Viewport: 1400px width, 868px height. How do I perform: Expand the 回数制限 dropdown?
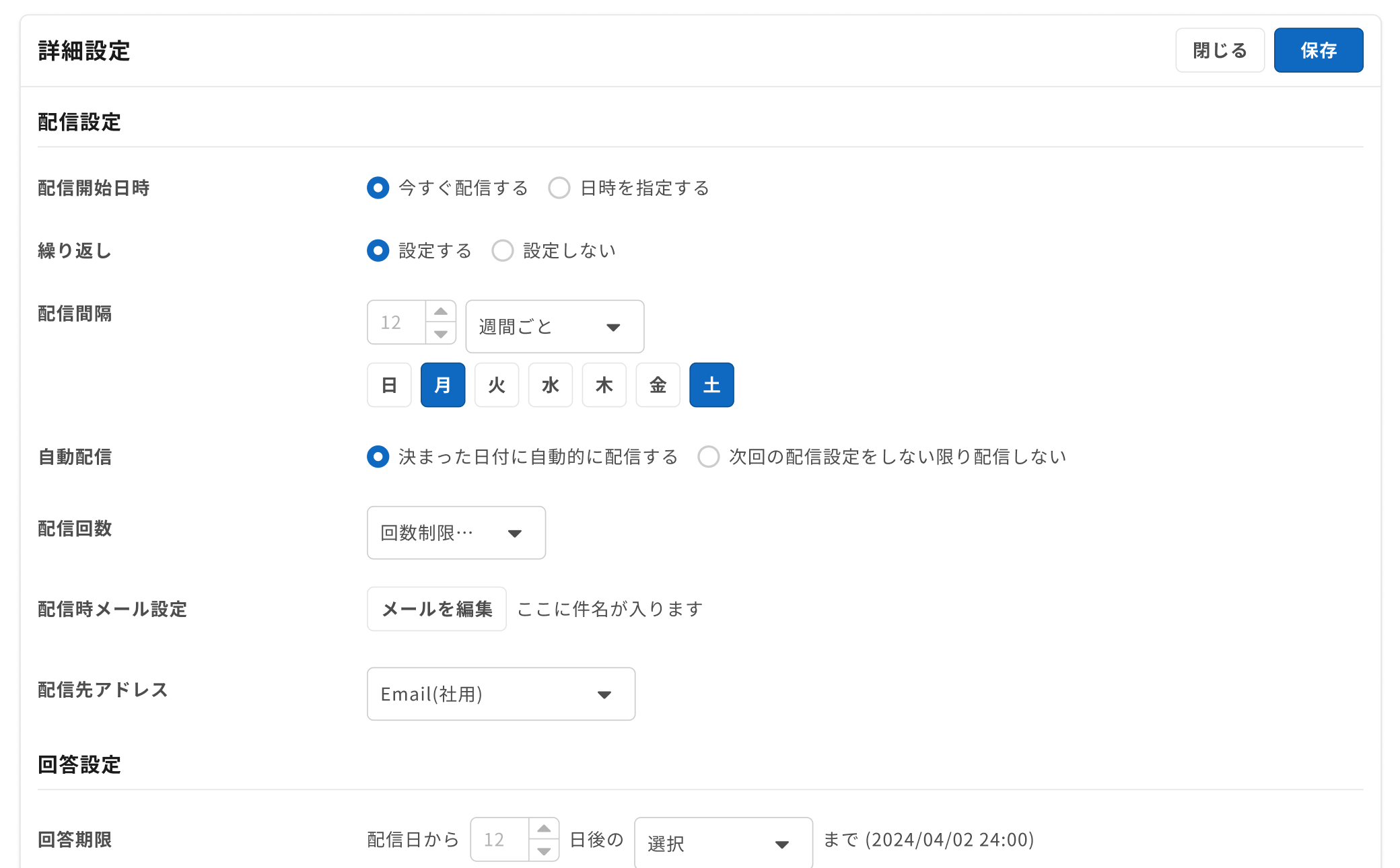coord(456,533)
